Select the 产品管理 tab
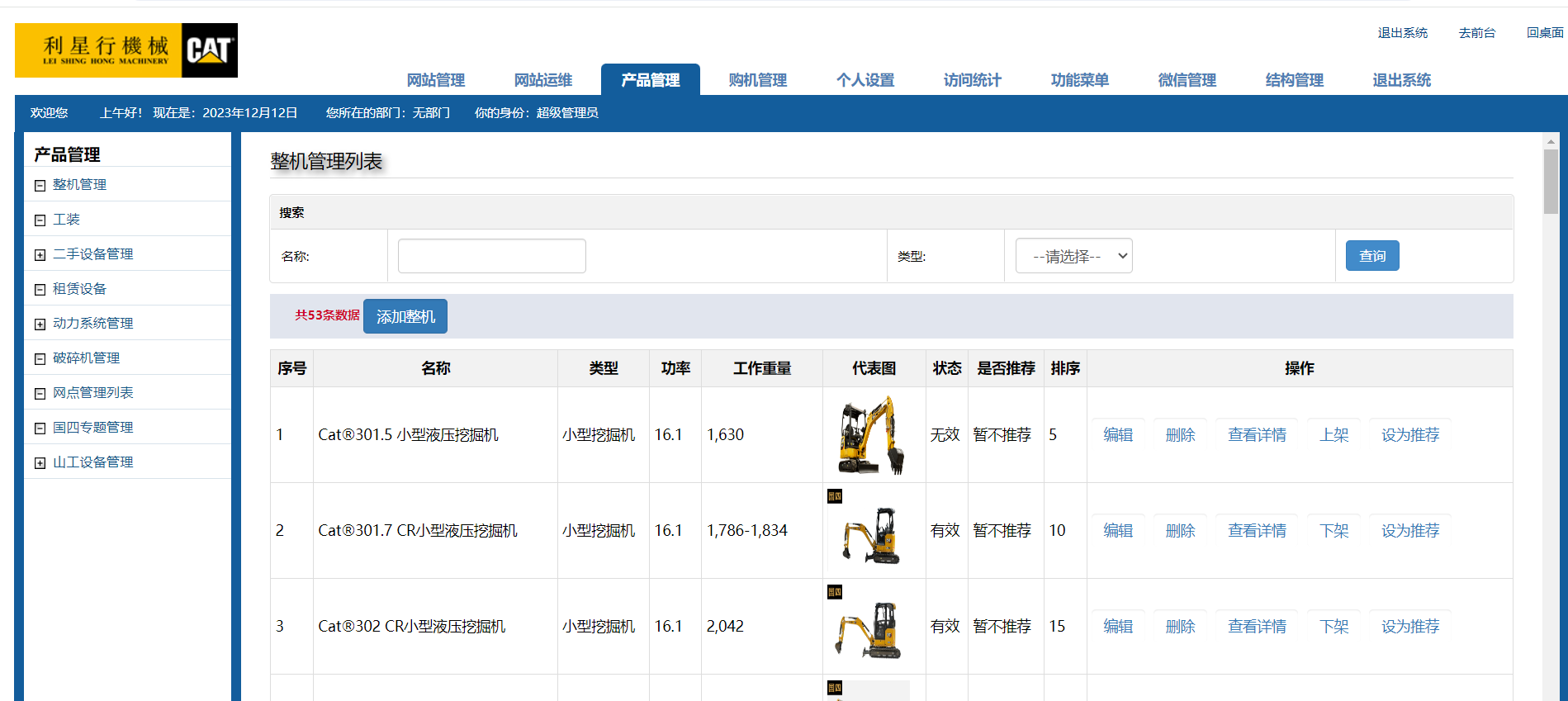1568x701 pixels. 651,80
